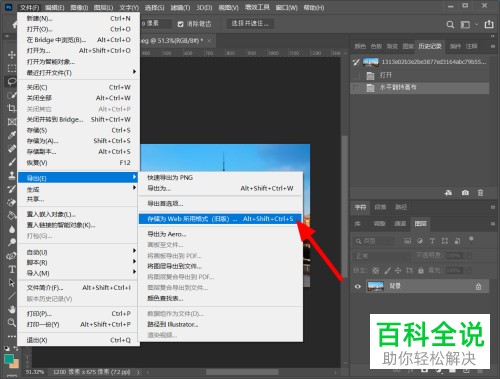The height and width of the screenshot is (379, 500).
Task: Choose 存储为 Web 所用格式 (旧版) menu entry
Action: click(x=220, y=219)
